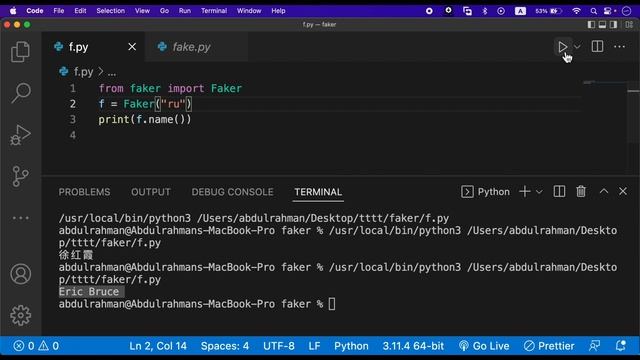Run the Python file with play button
Image resolution: width=640 pixels, height=360 pixels.
pyautogui.click(x=562, y=47)
